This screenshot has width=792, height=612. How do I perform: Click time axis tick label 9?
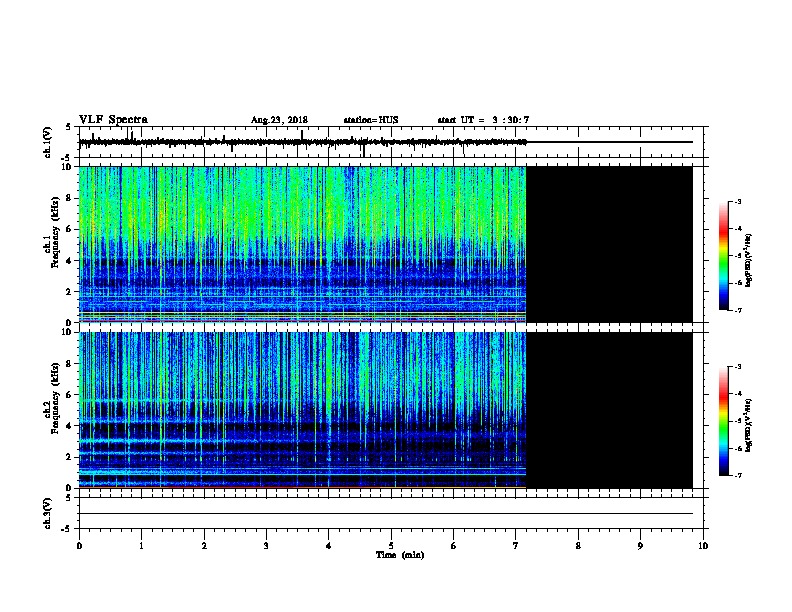tap(640, 545)
